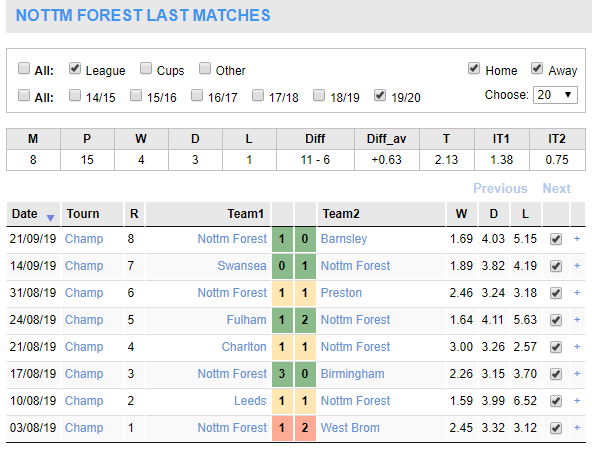Go to Next matches page
This screenshot has height=450, width=592.
pyautogui.click(x=557, y=188)
